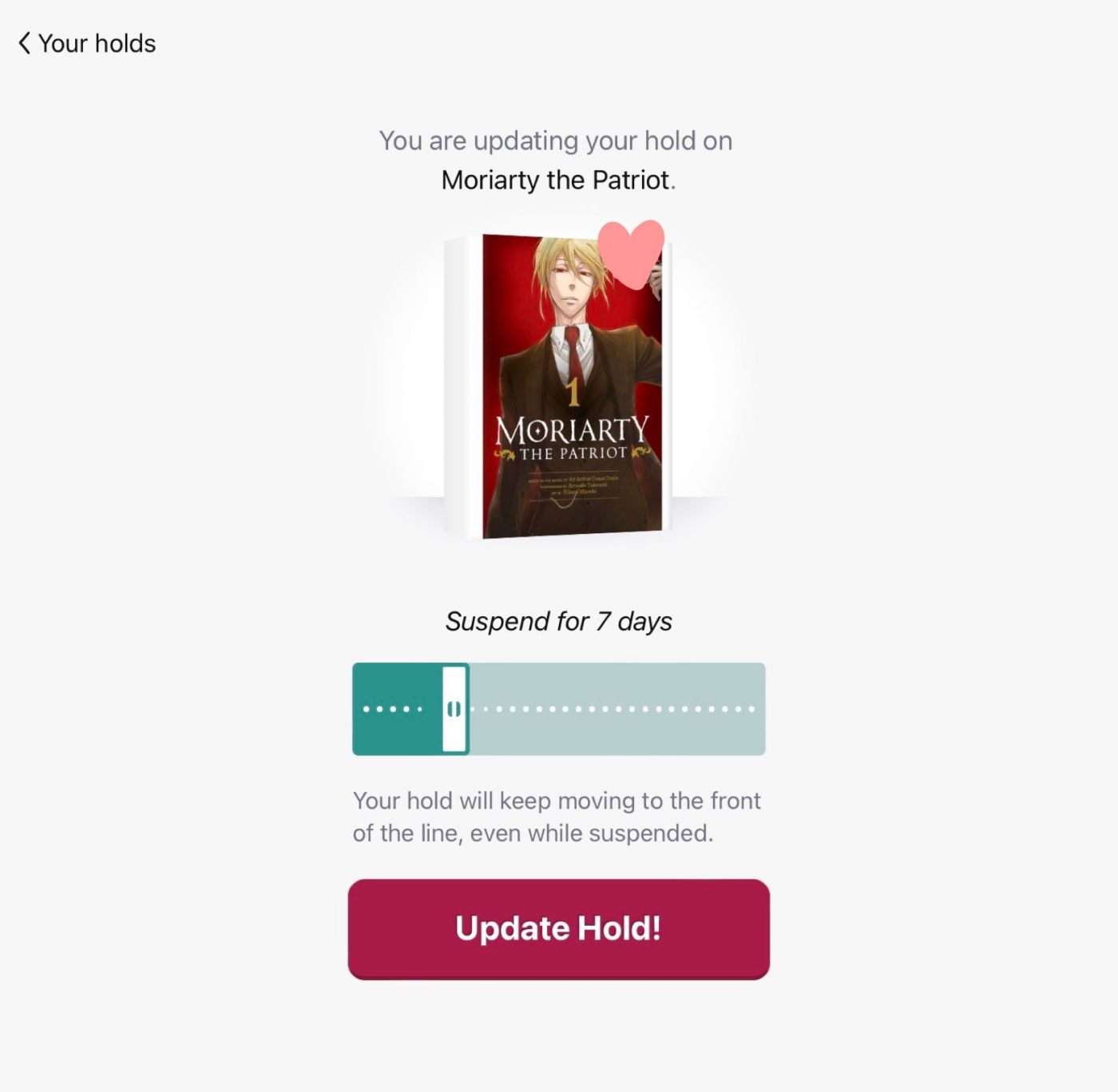Click the gold volume number 1 on cover

[x=573, y=392]
